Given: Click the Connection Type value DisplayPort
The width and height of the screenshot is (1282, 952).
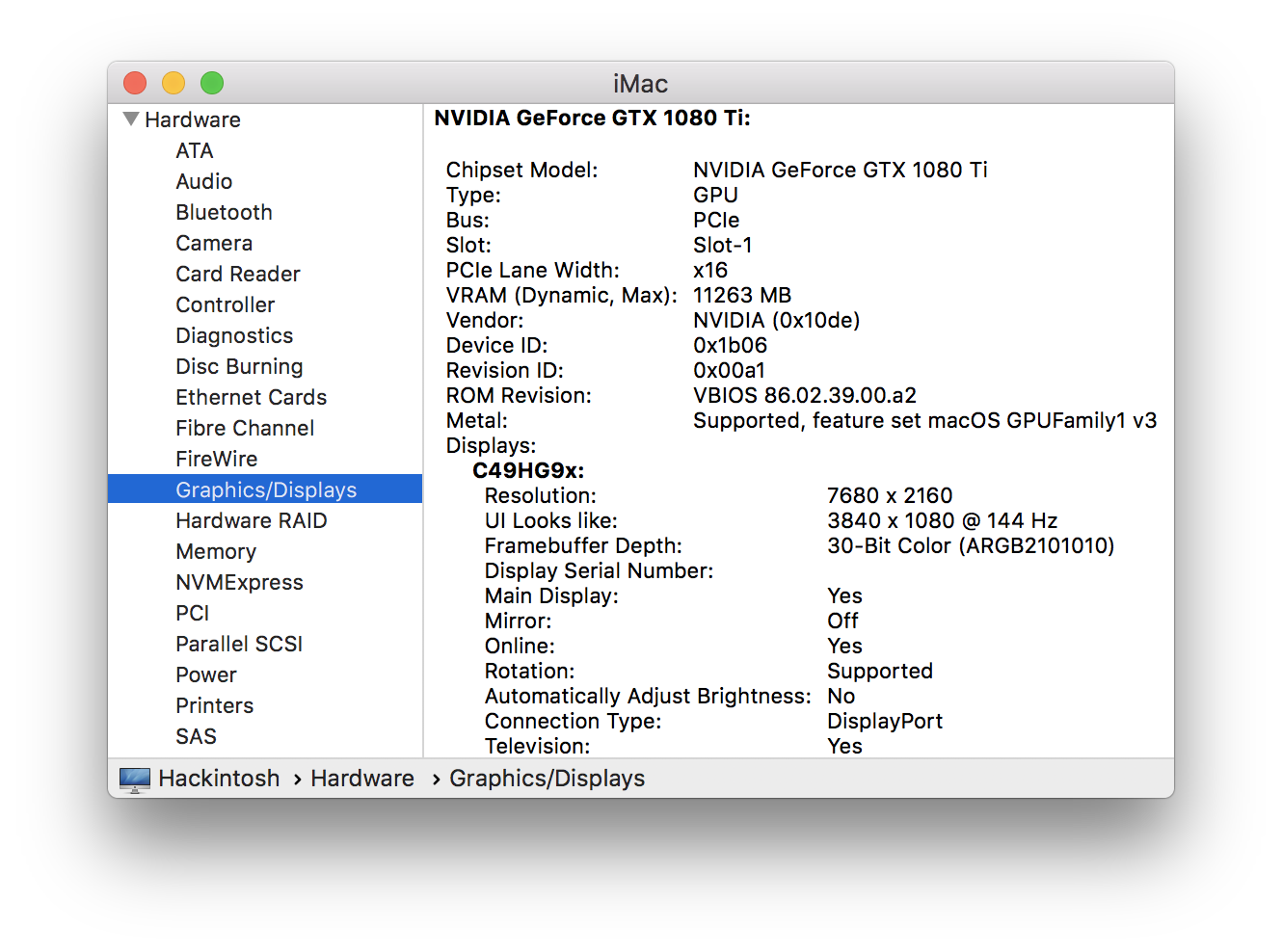Looking at the screenshot, I should pyautogui.click(x=885, y=721).
